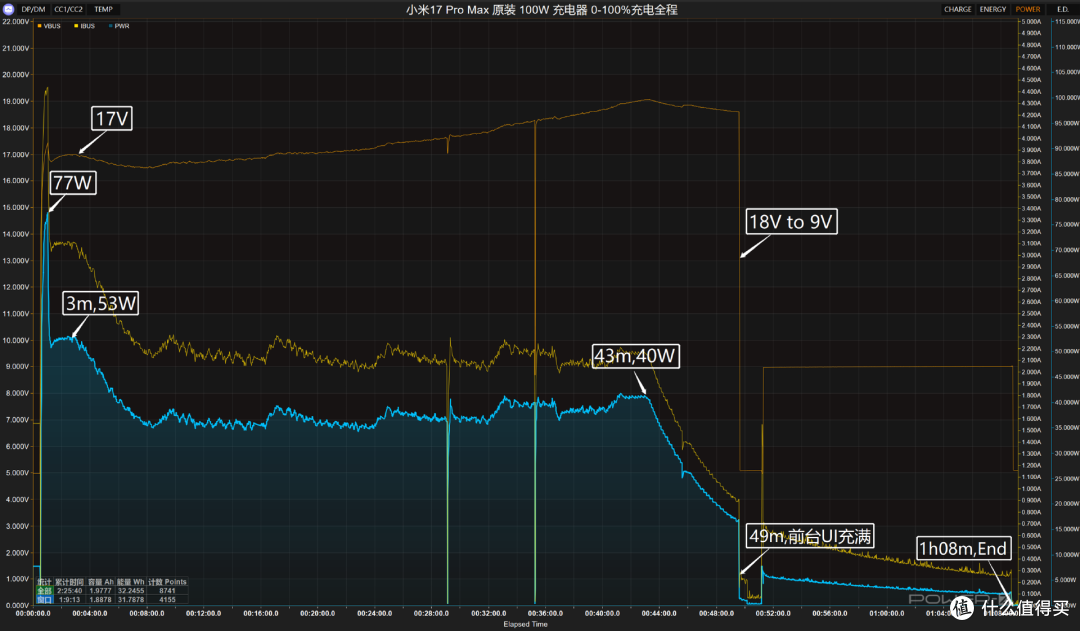Toggle VBUS legend entry
Image resolution: width=1080 pixels, height=631 pixels.
click(x=49, y=26)
